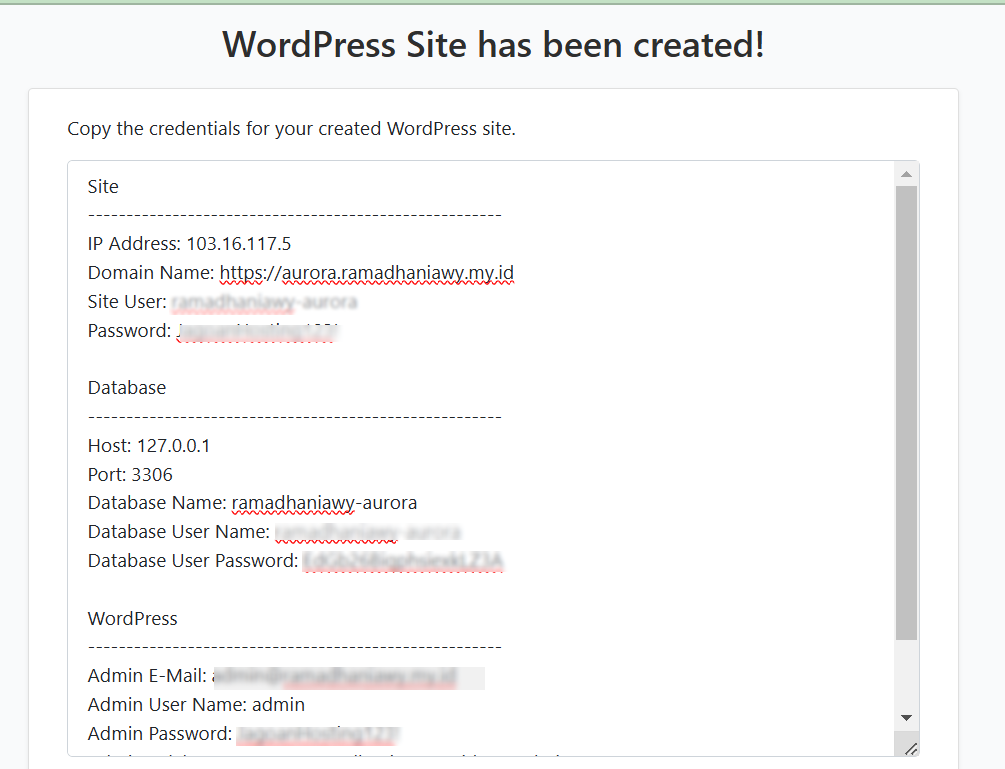Click the scrollbar up arrow in credentials box
The height and width of the screenshot is (769, 1005).
(x=906, y=174)
